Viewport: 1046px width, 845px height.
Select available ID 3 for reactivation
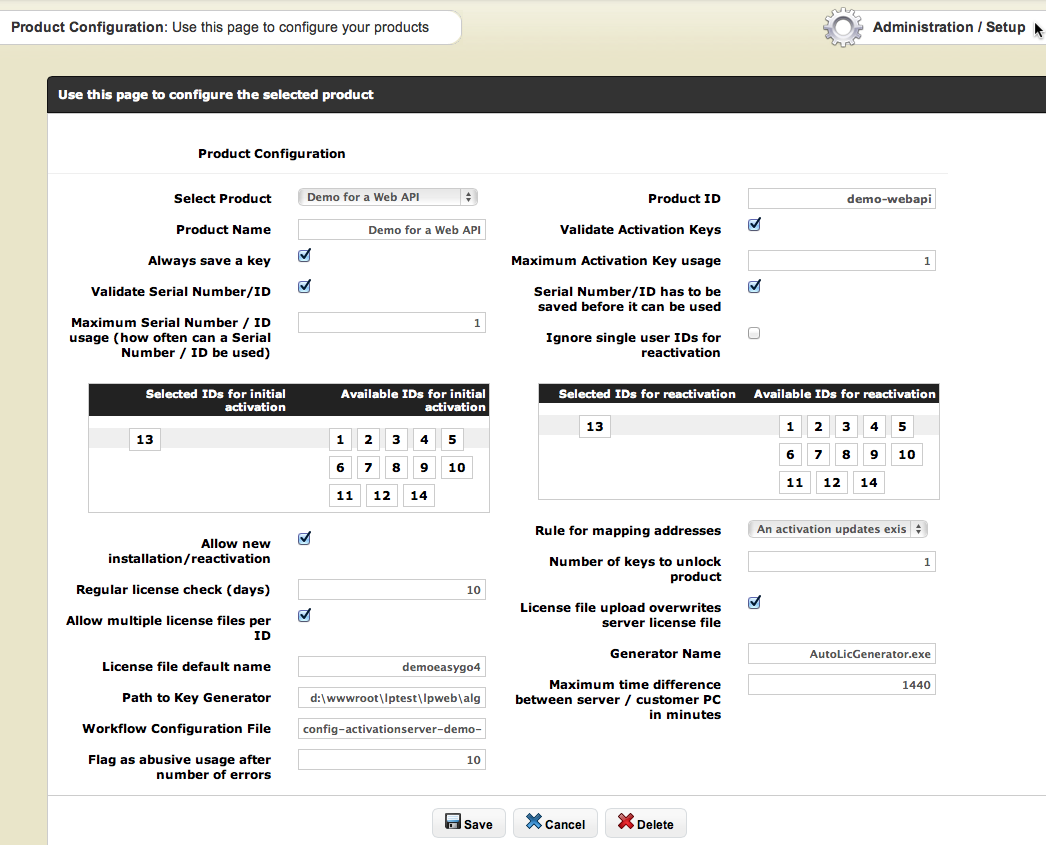click(x=847, y=427)
